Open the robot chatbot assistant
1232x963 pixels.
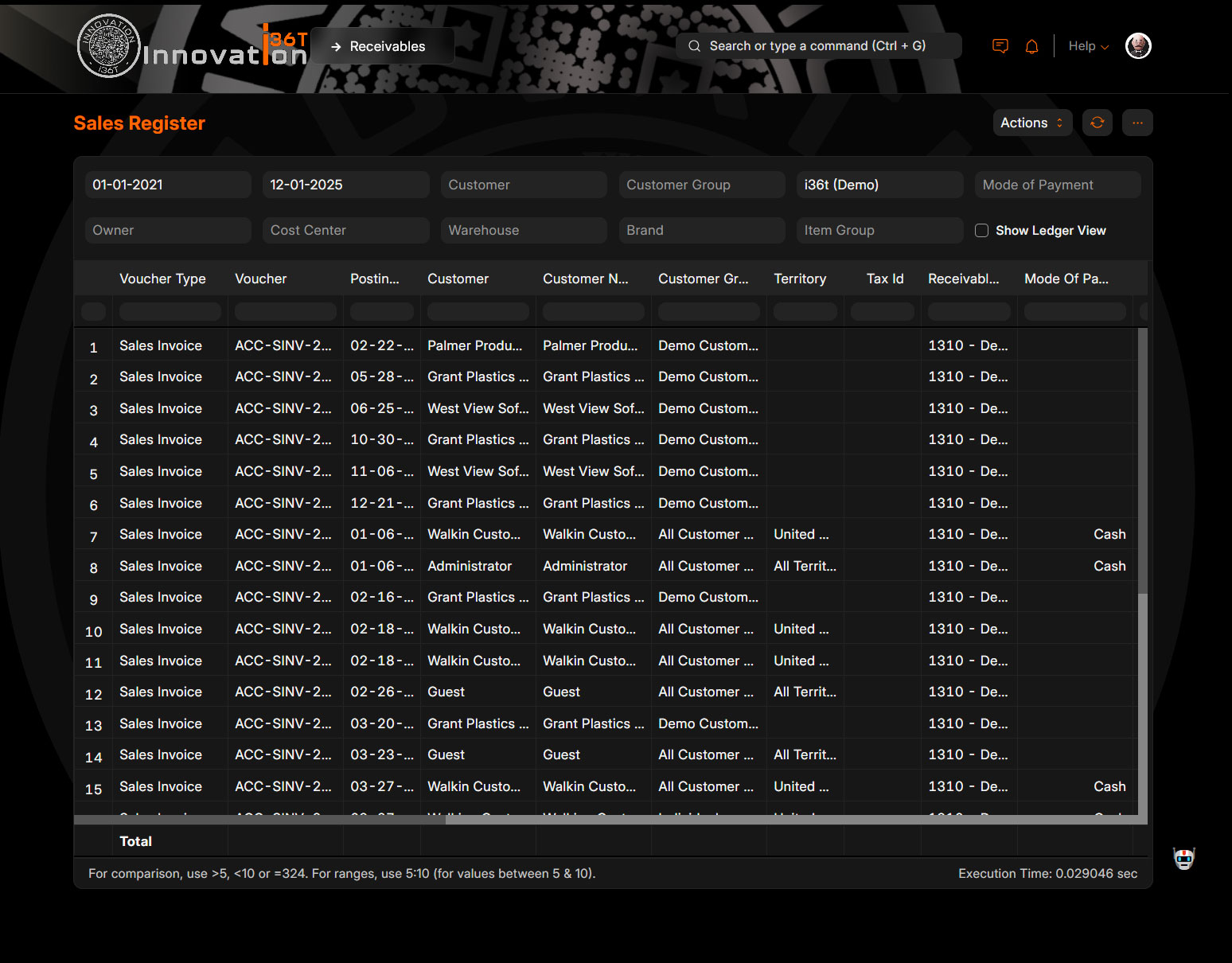point(1183,858)
